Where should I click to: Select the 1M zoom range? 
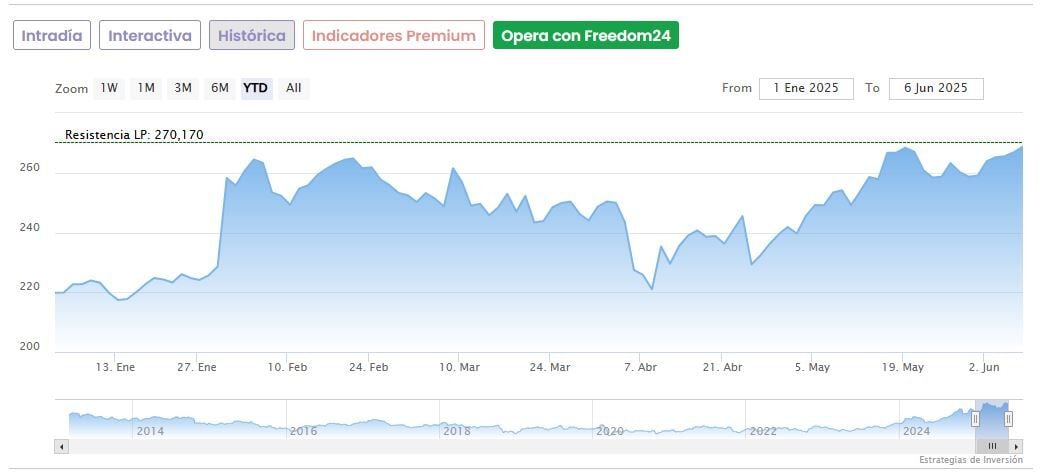146,88
